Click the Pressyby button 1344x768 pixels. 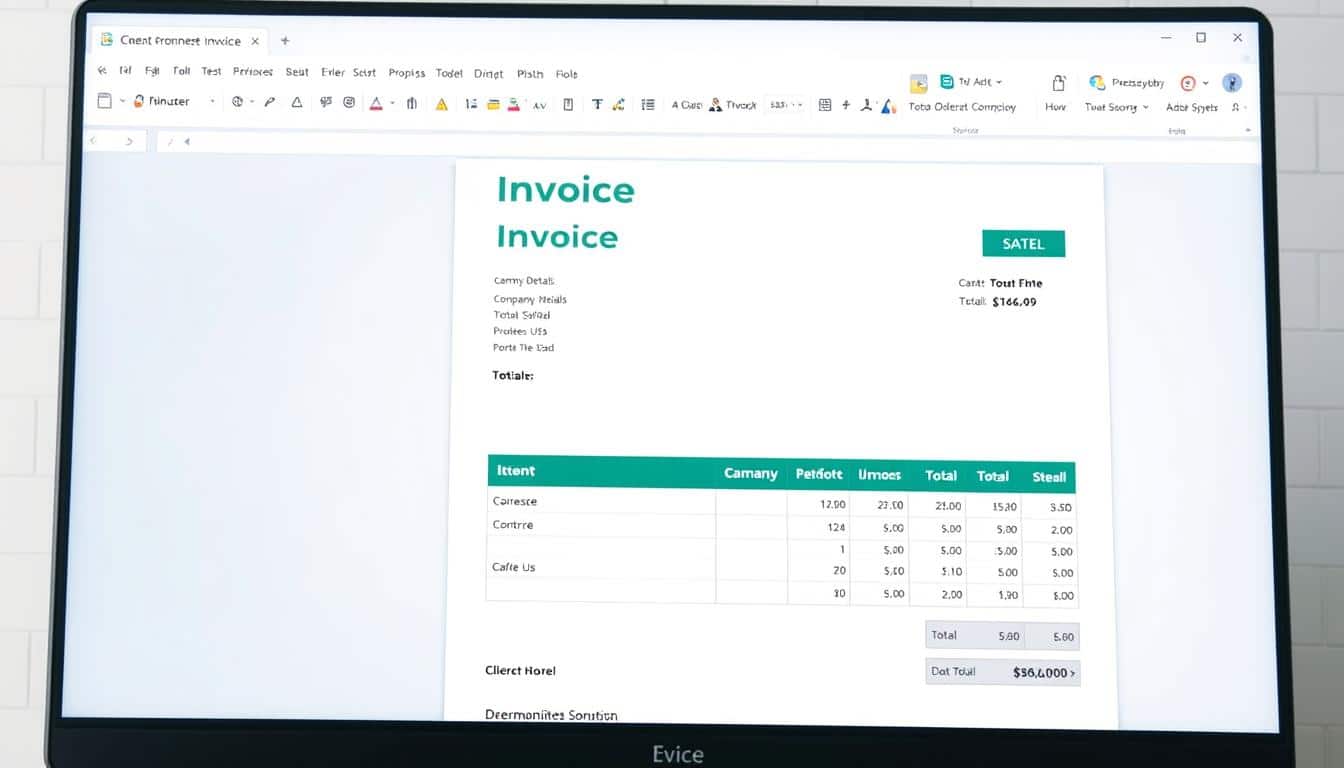click(x=1138, y=83)
